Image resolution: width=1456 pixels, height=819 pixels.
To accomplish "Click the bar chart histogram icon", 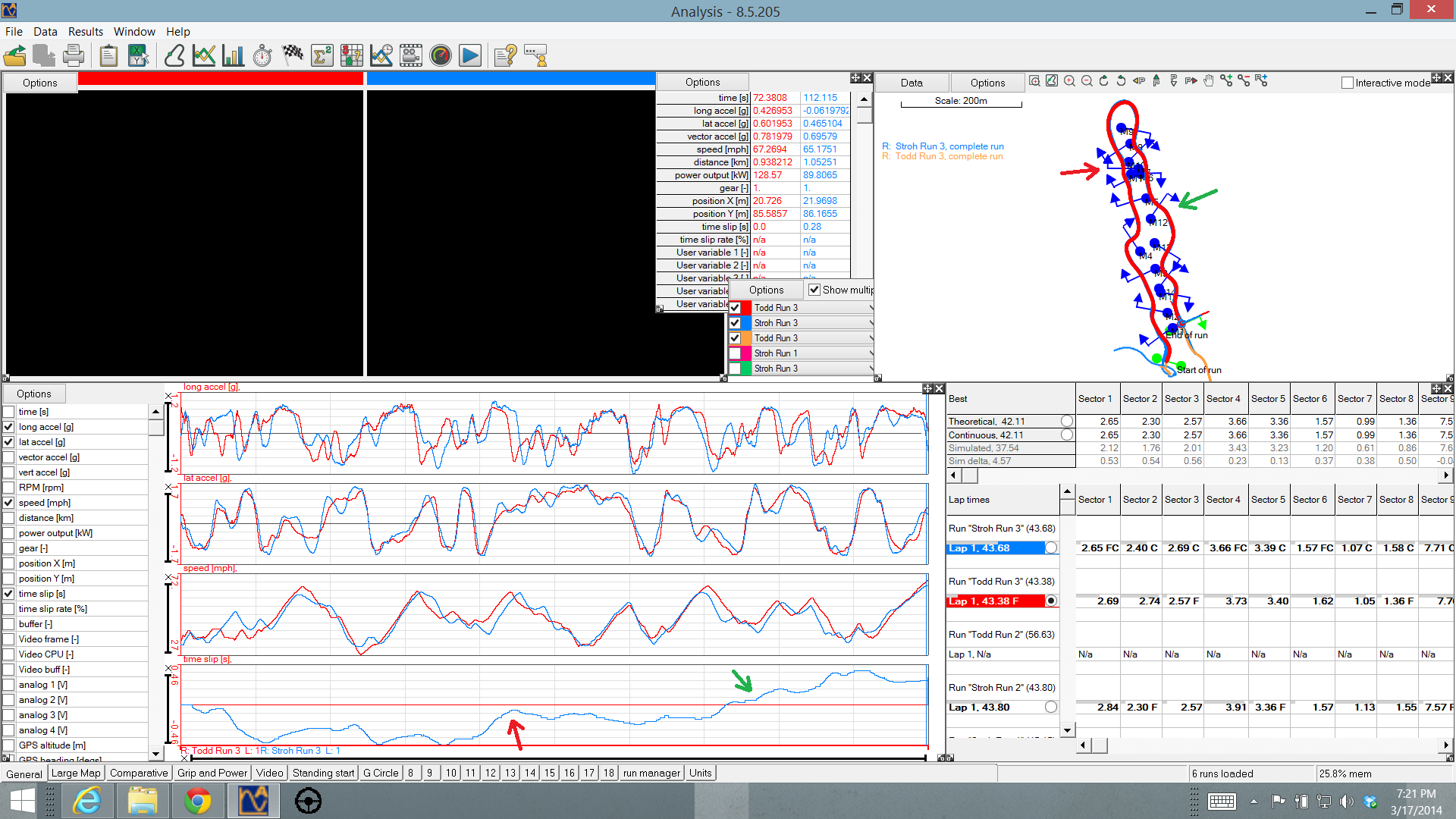I will pyautogui.click(x=233, y=55).
